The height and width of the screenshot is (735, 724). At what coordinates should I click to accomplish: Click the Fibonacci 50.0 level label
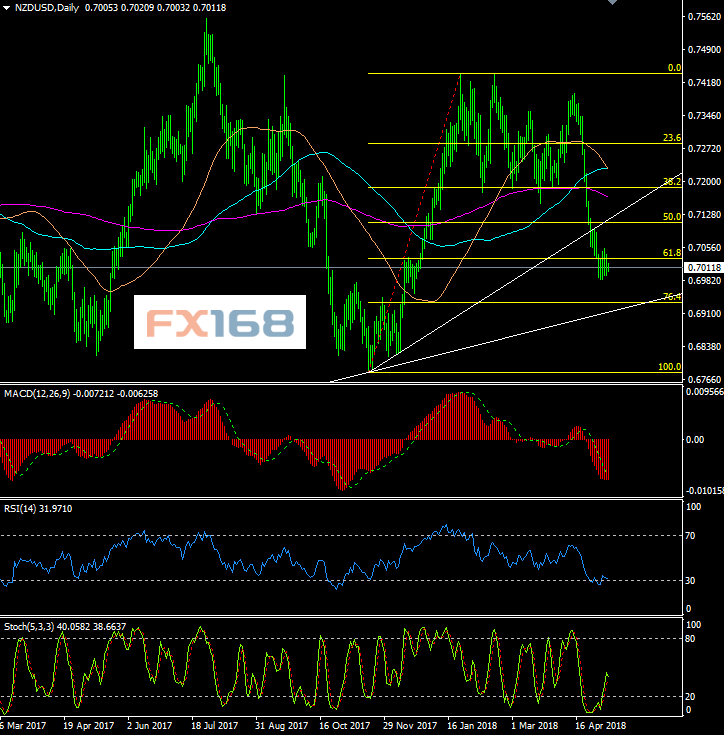(672, 217)
